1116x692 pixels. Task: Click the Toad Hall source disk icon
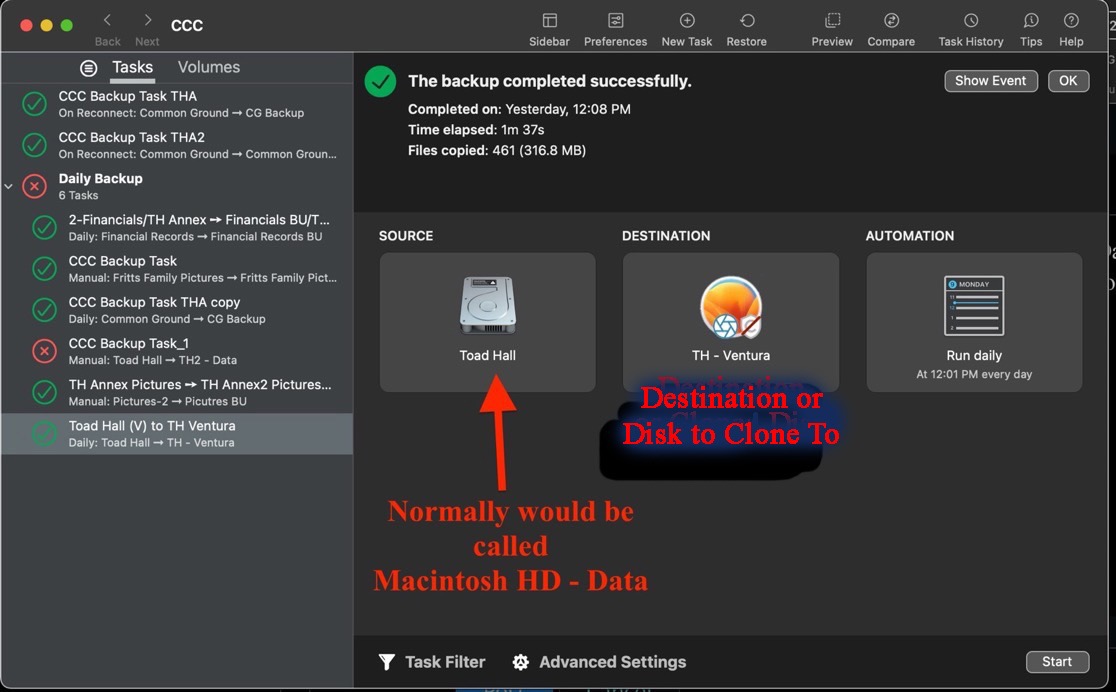tap(488, 305)
